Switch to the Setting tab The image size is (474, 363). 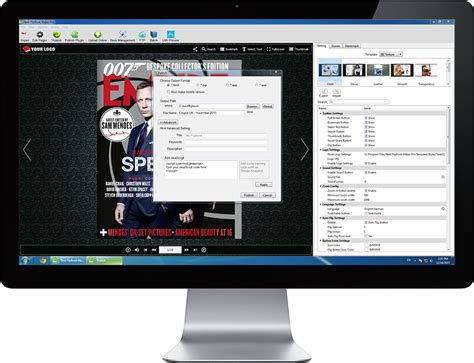(322, 46)
